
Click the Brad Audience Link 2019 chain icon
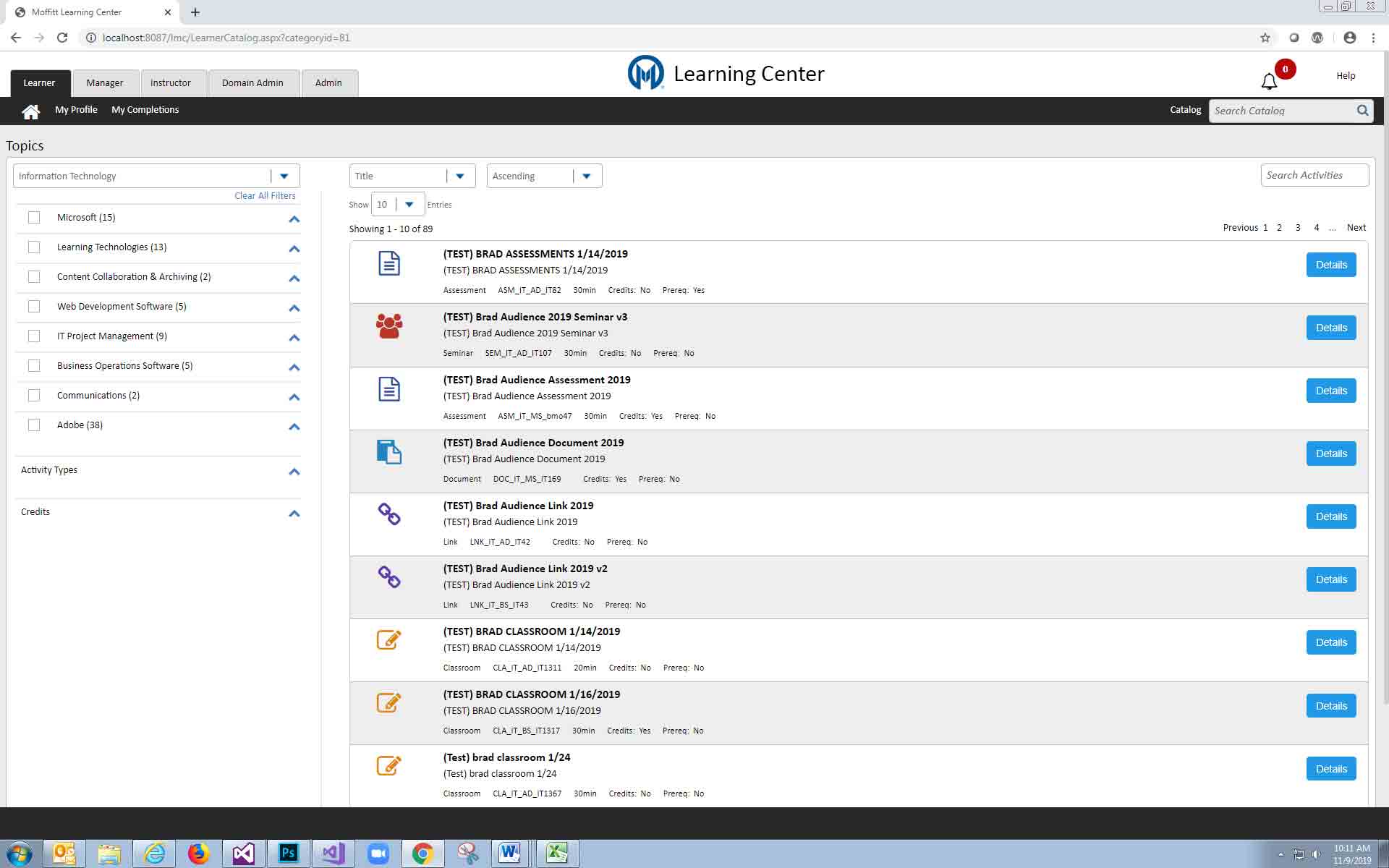(389, 514)
